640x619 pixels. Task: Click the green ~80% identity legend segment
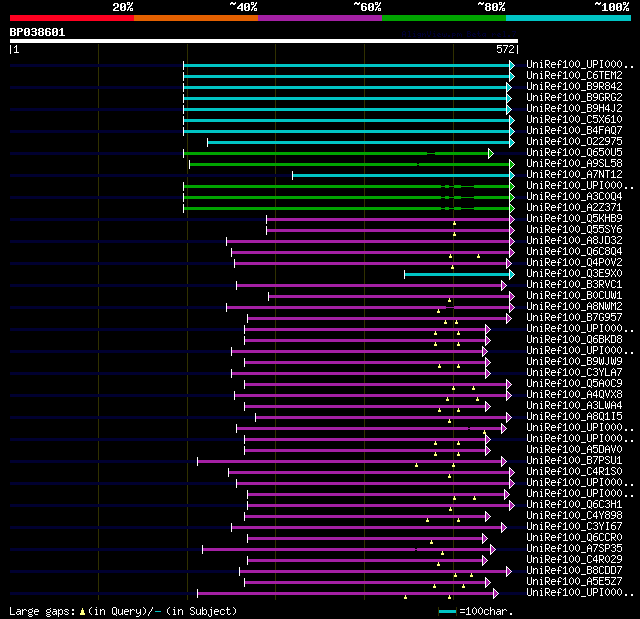pyautogui.click(x=444, y=18)
